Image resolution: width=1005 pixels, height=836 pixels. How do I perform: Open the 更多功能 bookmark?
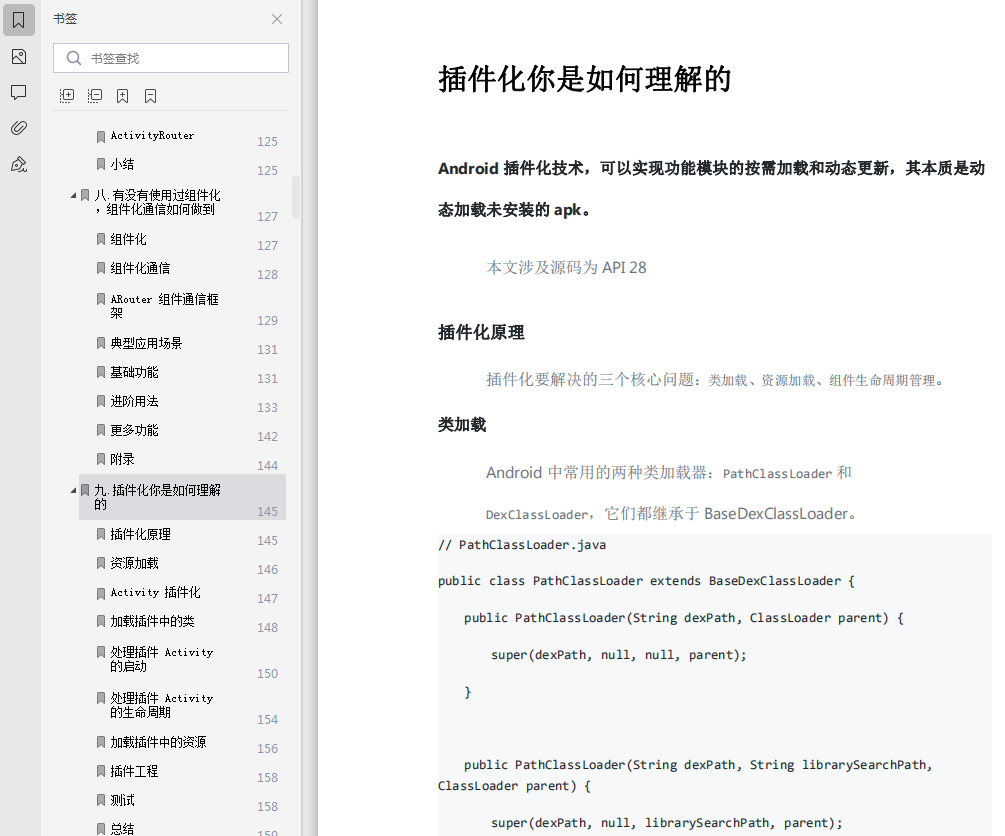(x=134, y=430)
